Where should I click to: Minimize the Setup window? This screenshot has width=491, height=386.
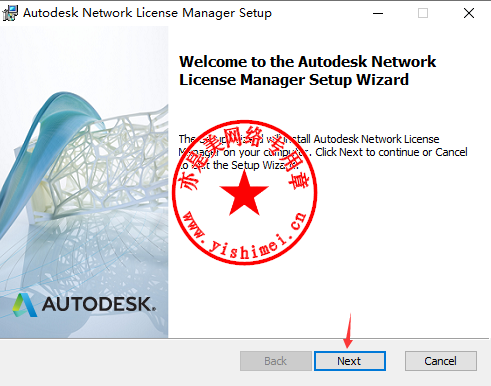(x=378, y=13)
